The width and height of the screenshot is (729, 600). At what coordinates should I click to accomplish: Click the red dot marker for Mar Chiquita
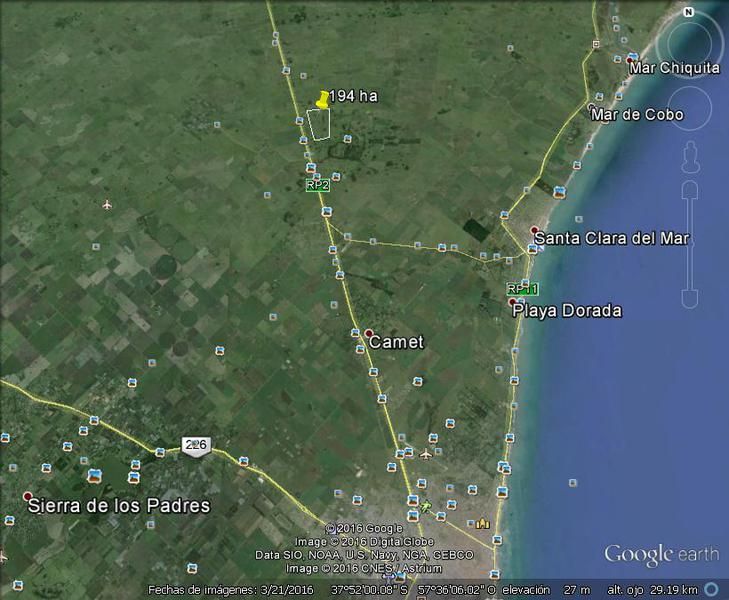(x=629, y=62)
